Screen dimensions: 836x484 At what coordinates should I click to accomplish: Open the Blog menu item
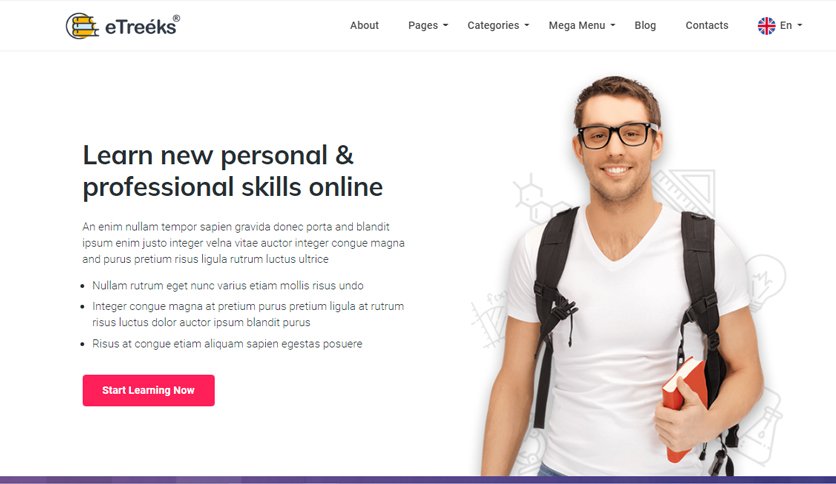645,26
